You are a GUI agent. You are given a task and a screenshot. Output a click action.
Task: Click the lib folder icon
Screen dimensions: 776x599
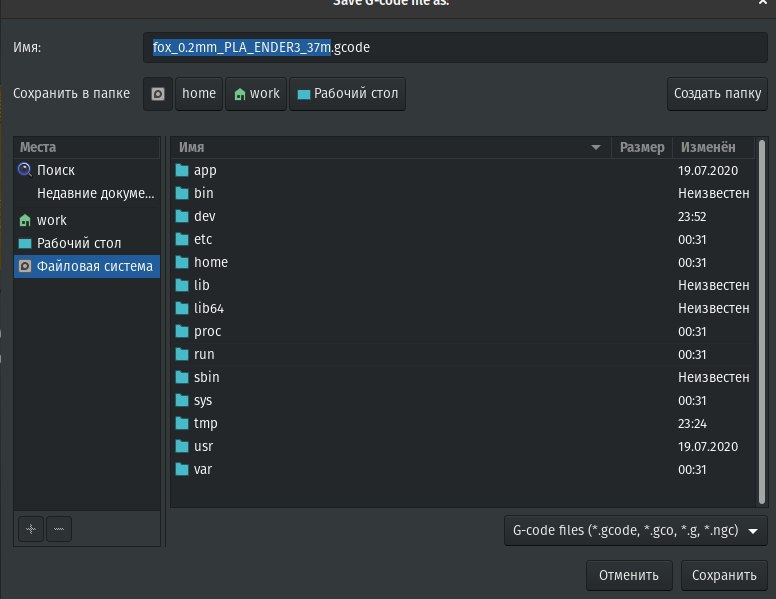182,285
